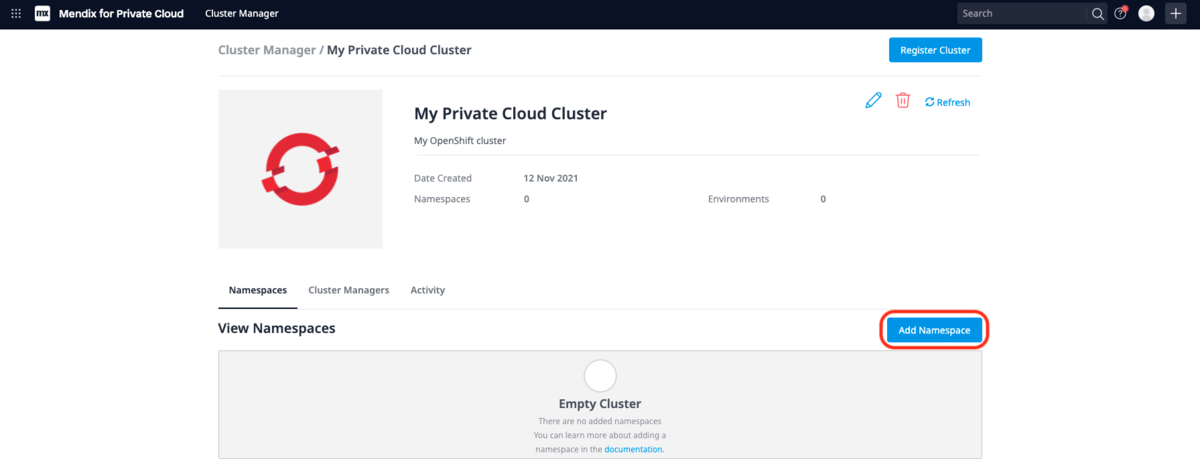The image size is (1200, 469).
Task: Switch to the Activity tab
Action: (x=428, y=290)
